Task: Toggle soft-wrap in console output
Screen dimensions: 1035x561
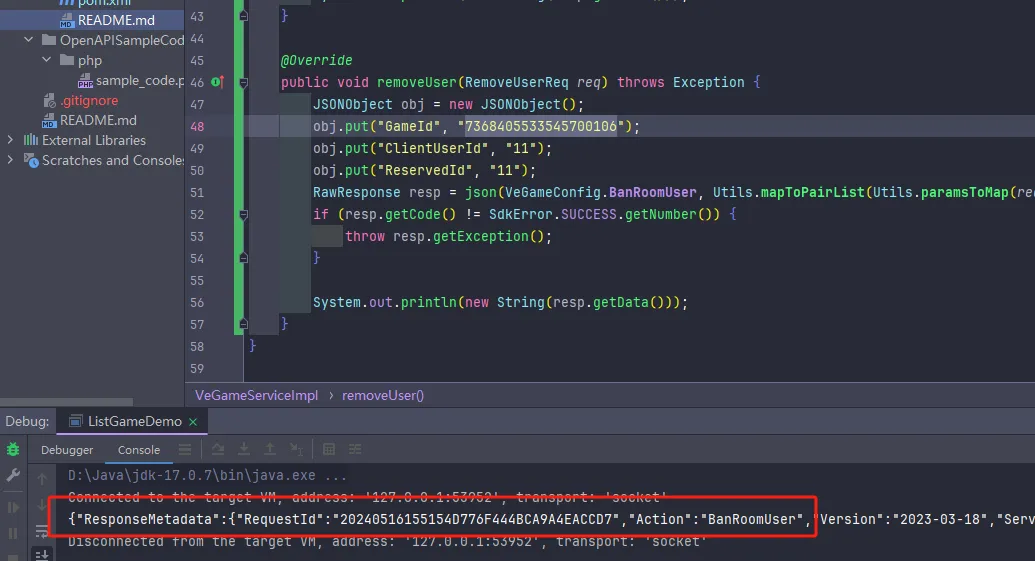Action: (42, 531)
